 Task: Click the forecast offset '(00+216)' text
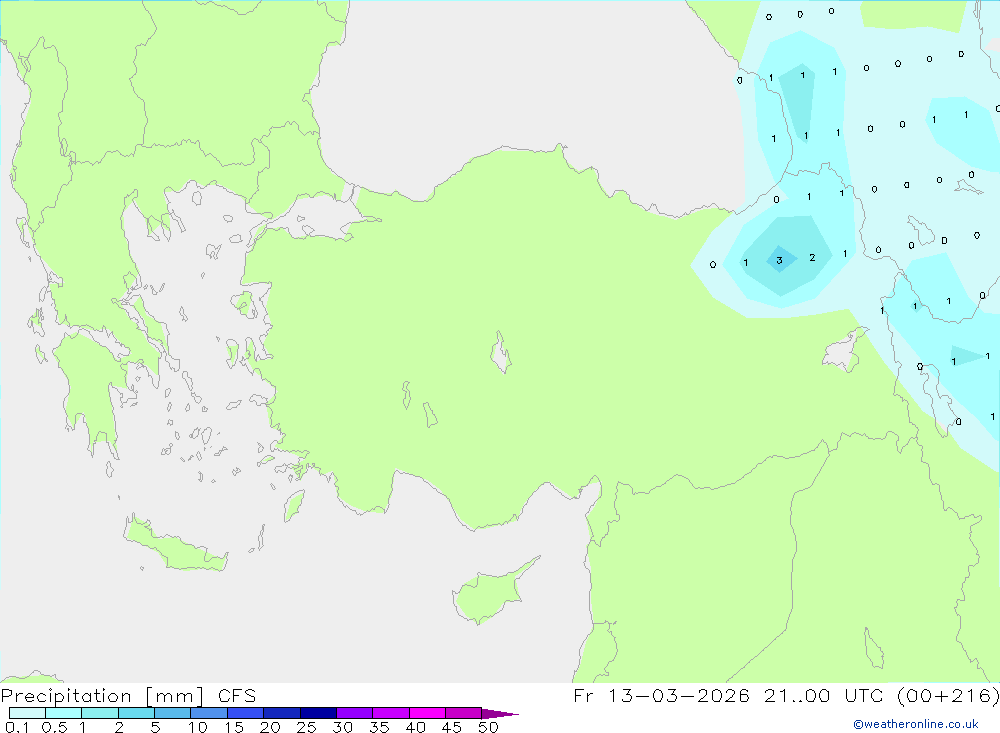tap(948, 695)
